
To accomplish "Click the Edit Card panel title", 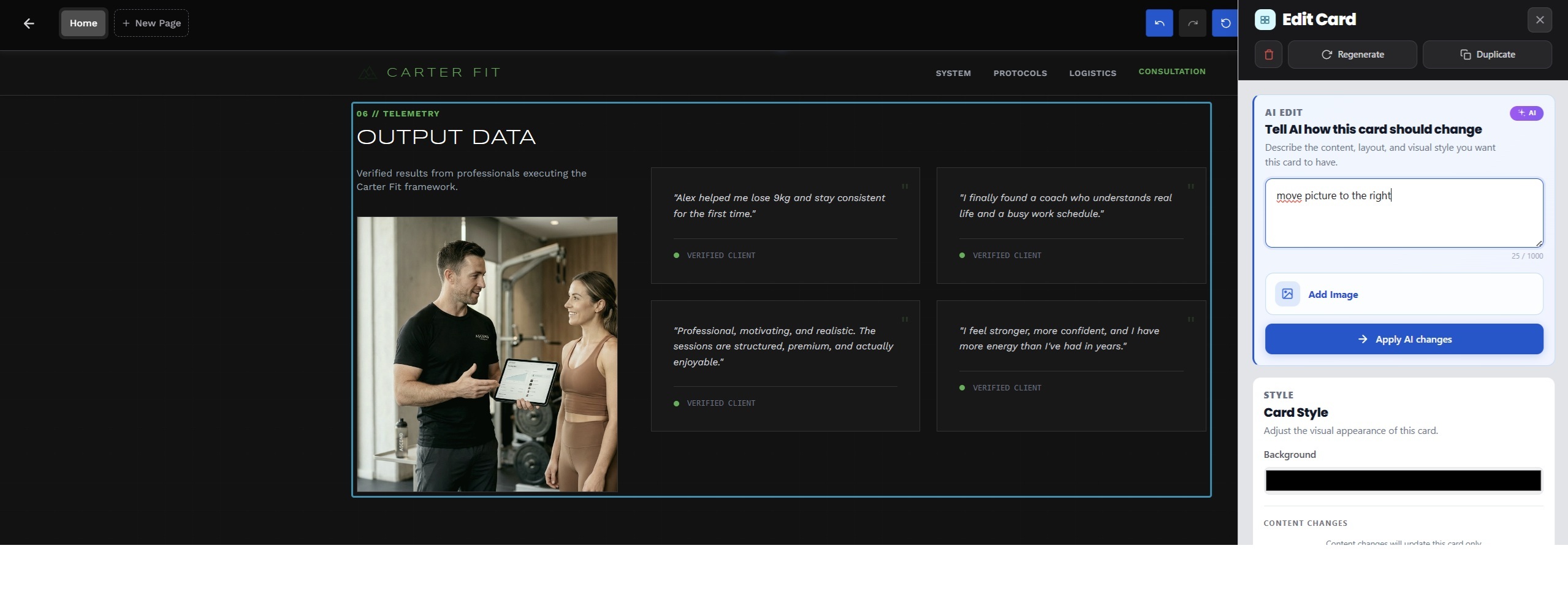I will [1319, 20].
